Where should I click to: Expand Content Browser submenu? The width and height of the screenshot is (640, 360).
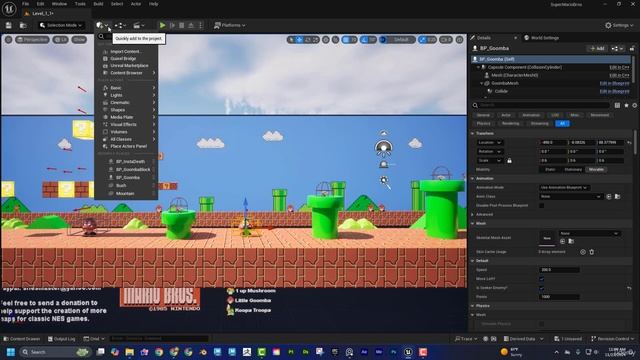pos(127,73)
